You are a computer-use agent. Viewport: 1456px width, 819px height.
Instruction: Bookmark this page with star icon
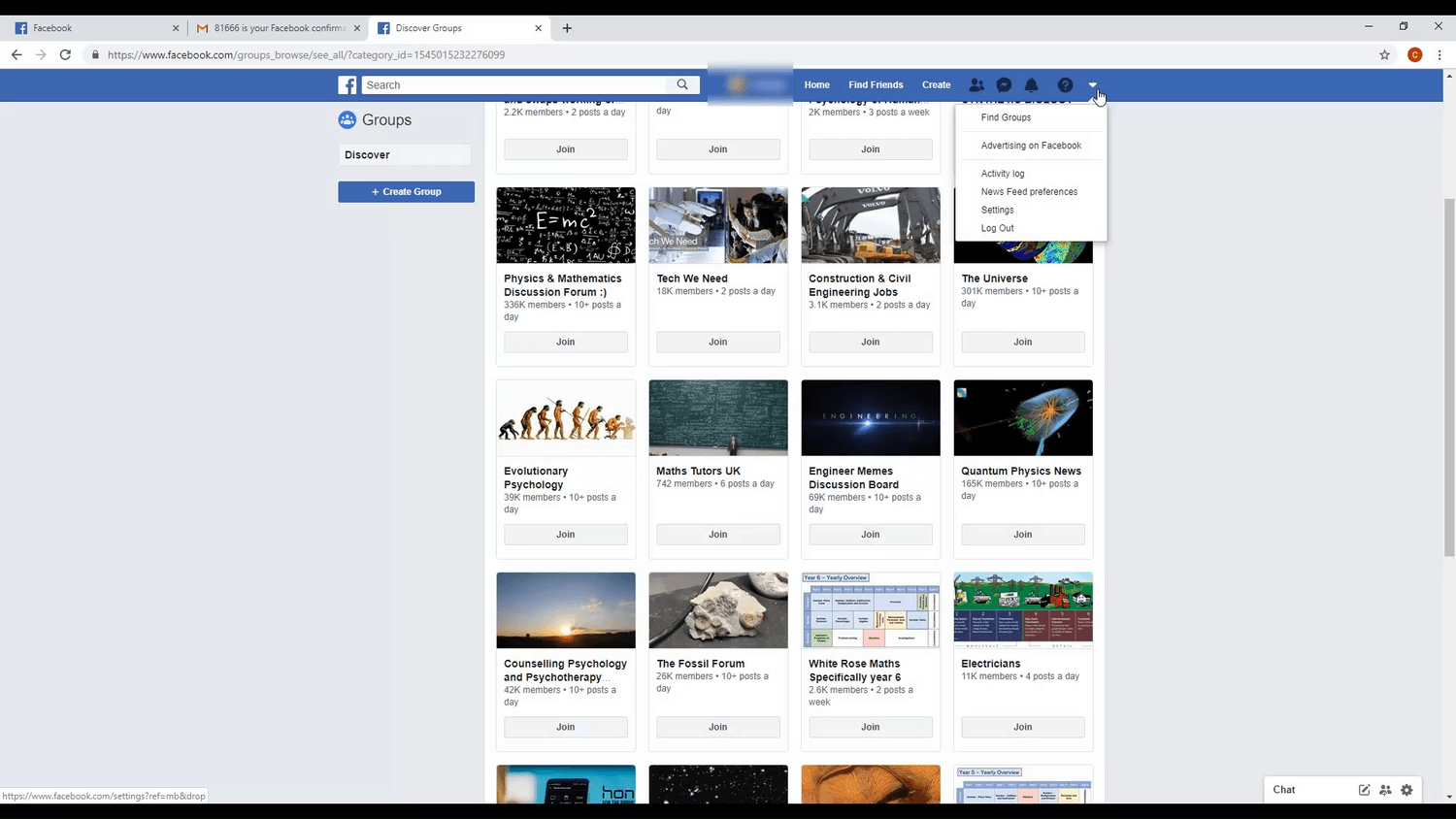1385,55
